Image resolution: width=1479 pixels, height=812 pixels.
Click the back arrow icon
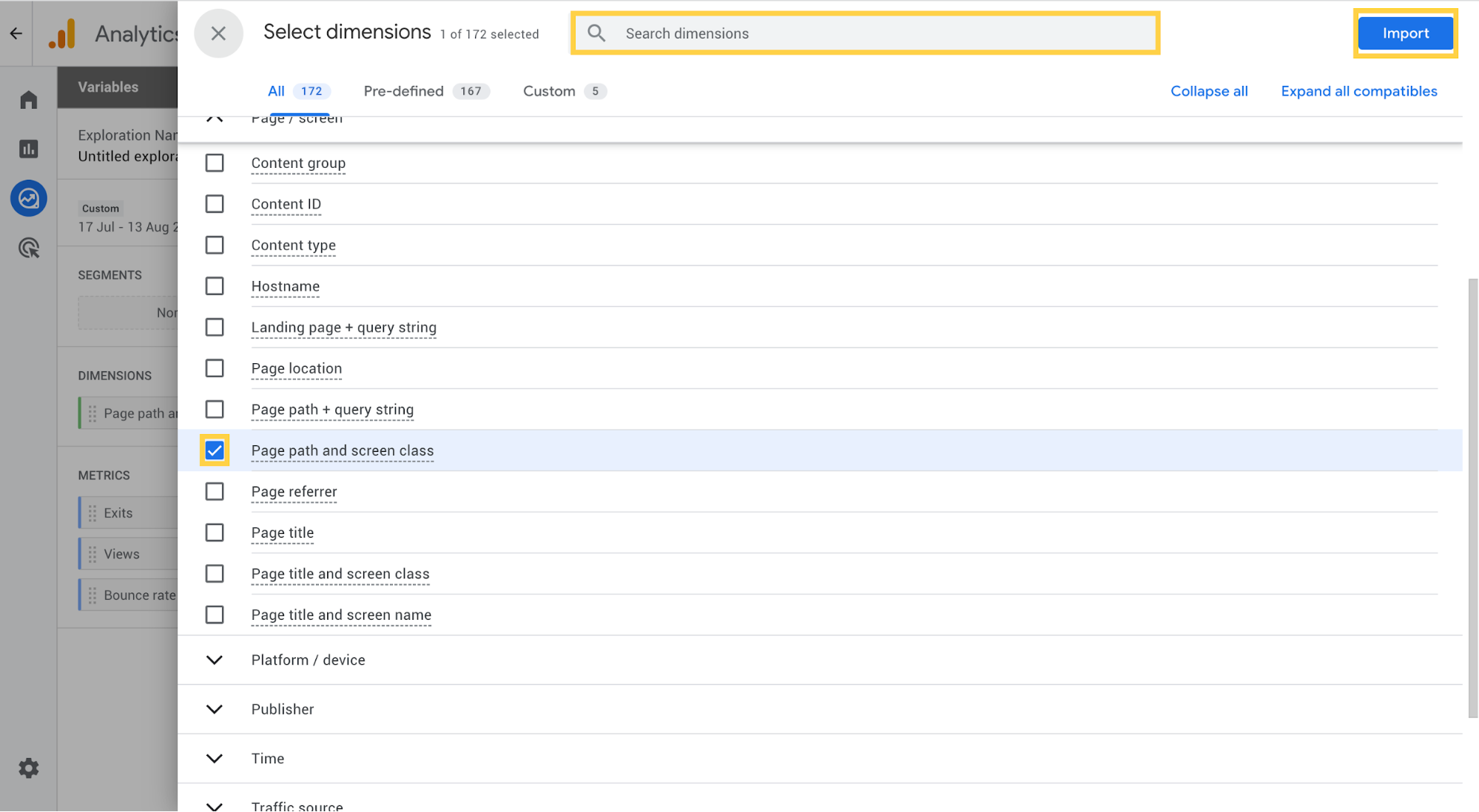15,33
